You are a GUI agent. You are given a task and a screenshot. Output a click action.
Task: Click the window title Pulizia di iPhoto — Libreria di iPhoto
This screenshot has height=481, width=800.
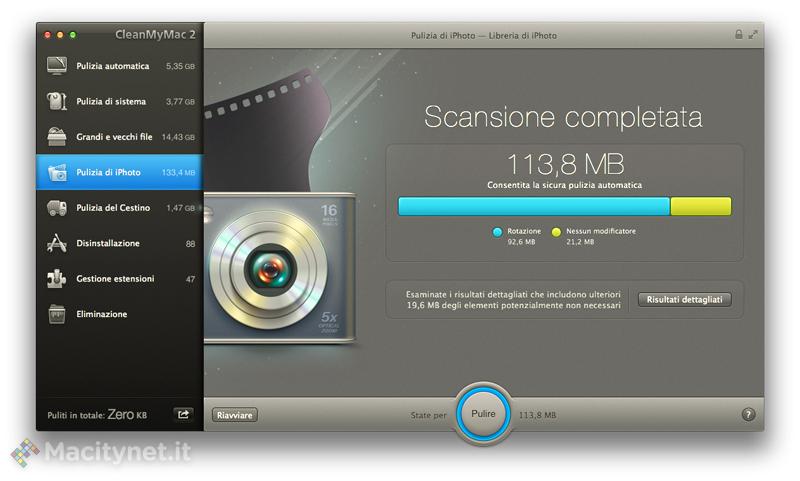[484, 35]
